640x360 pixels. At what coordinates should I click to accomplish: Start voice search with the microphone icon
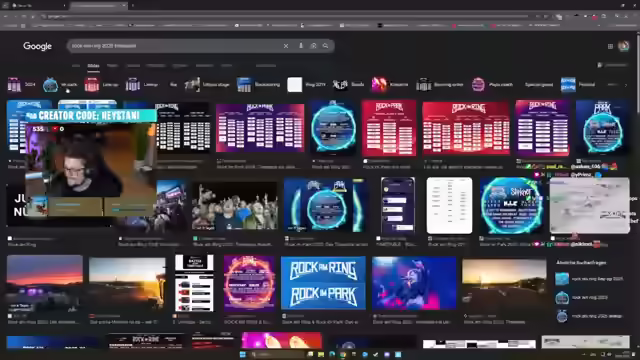click(x=301, y=46)
